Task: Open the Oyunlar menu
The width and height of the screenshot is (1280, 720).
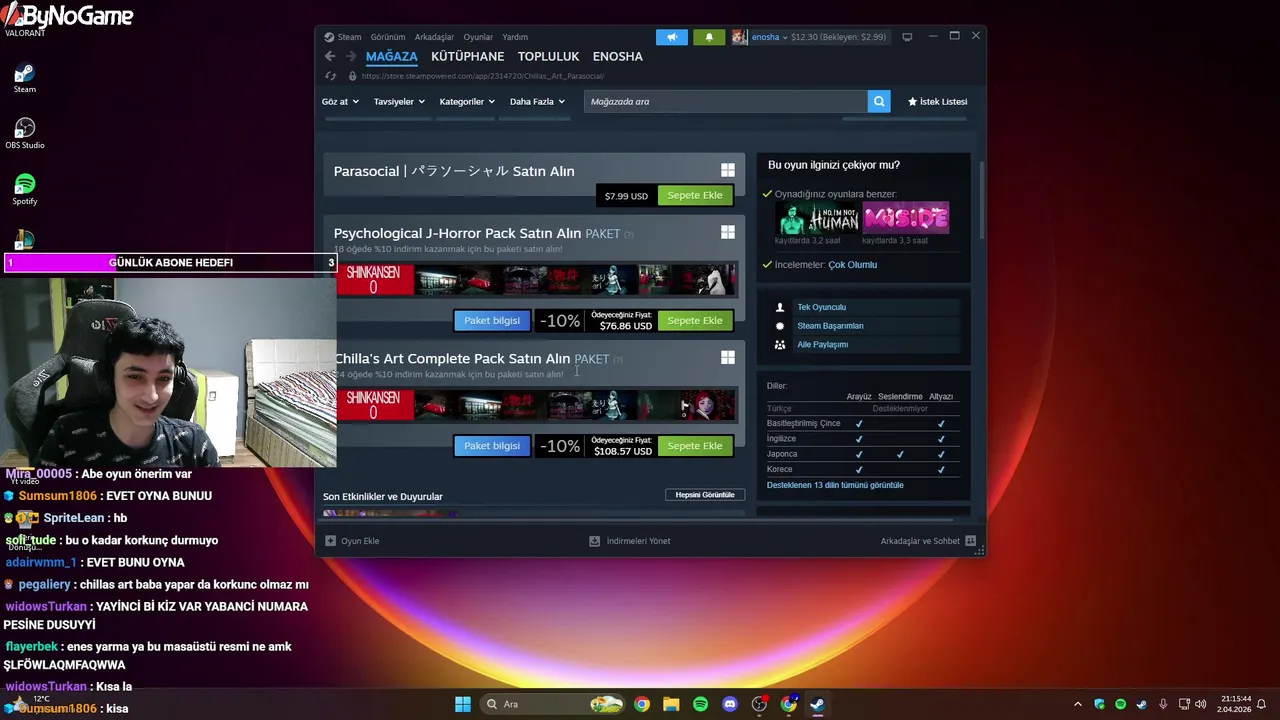Action: [478, 37]
